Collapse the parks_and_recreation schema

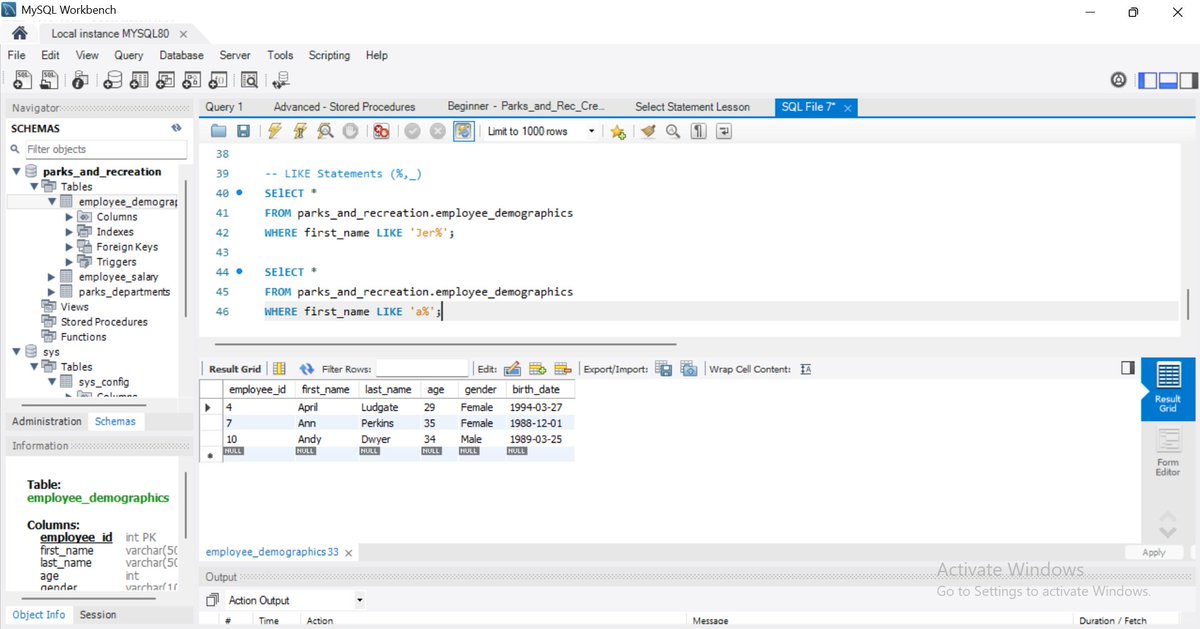pyautogui.click(x=15, y=171)
